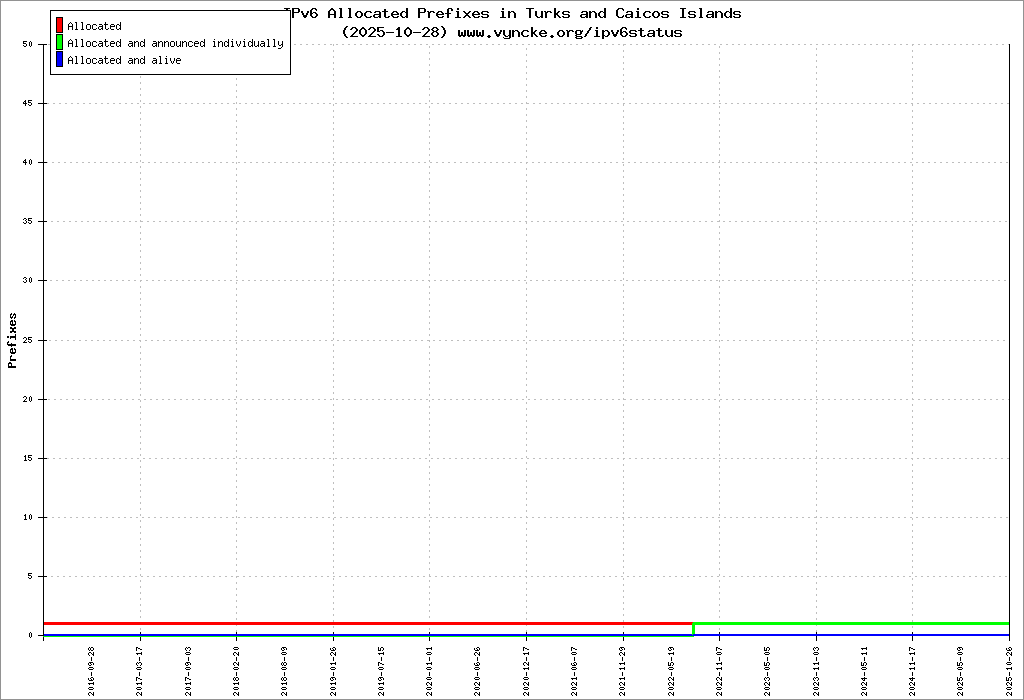Pick the 2020-01-01 date label
Screen dimensions: 1024x700
point(430,670)
